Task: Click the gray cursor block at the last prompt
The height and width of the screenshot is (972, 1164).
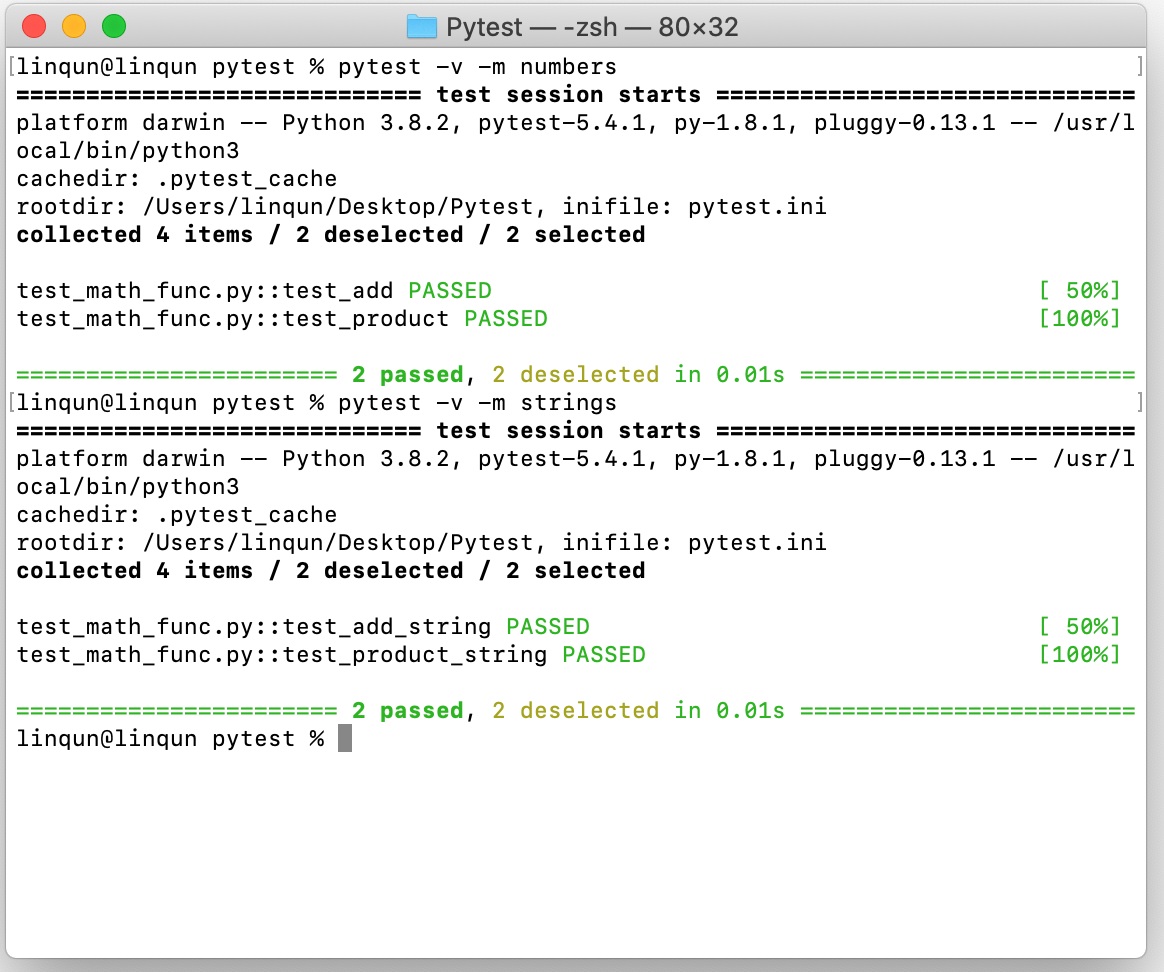Action: 345,739
